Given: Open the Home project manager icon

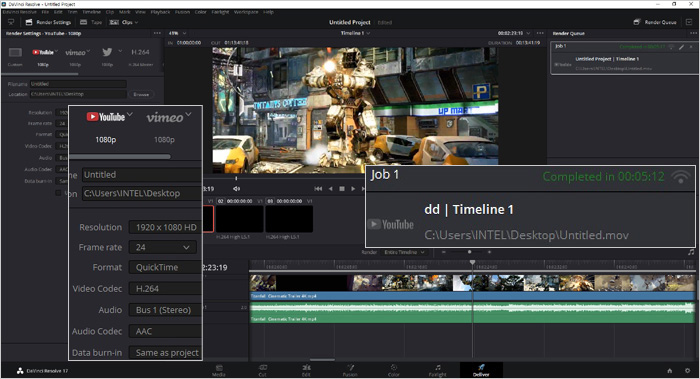Looking at the screenshot, I should (x=670, y=371).
